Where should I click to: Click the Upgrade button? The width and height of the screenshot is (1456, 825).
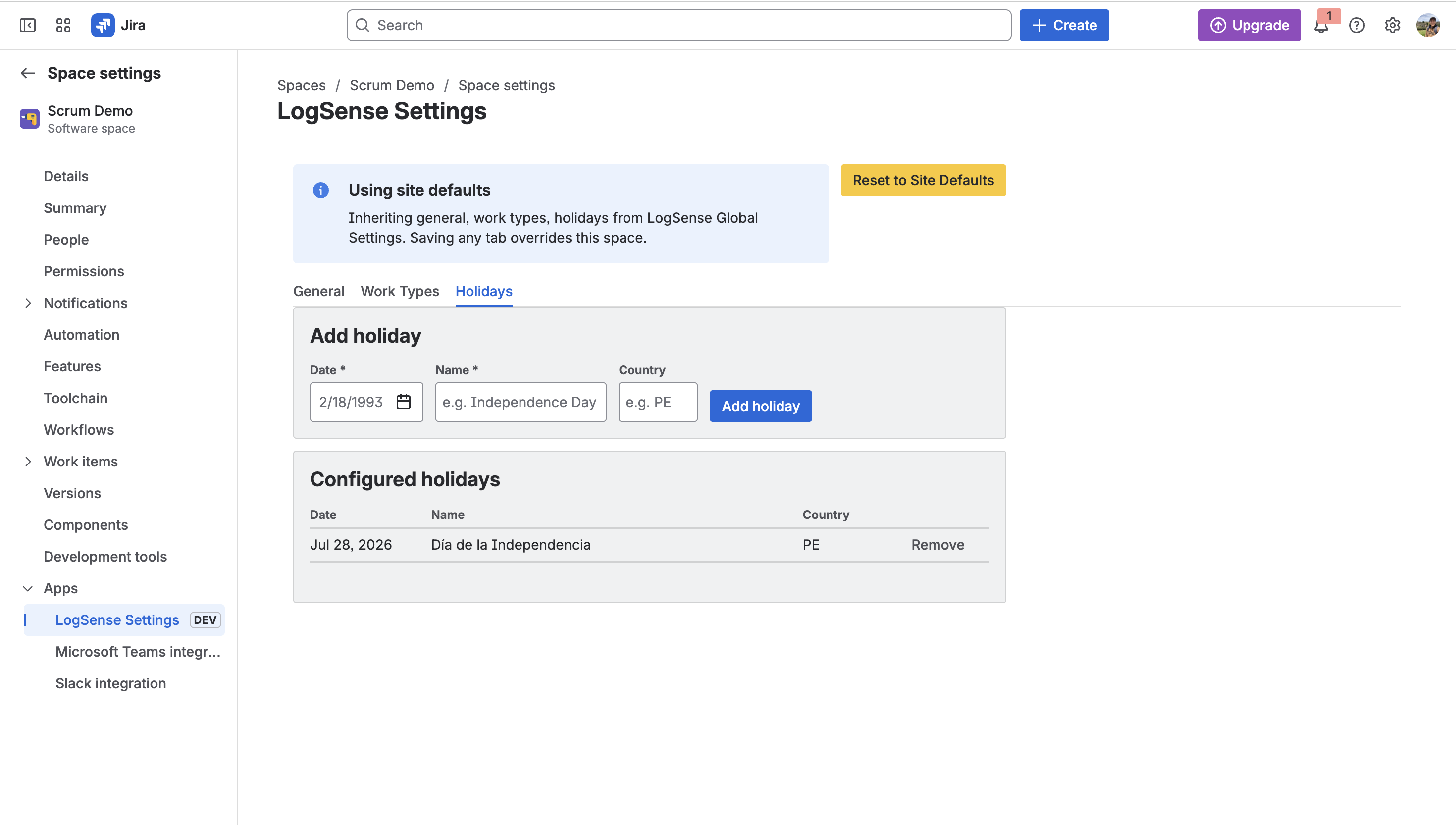1249,25
